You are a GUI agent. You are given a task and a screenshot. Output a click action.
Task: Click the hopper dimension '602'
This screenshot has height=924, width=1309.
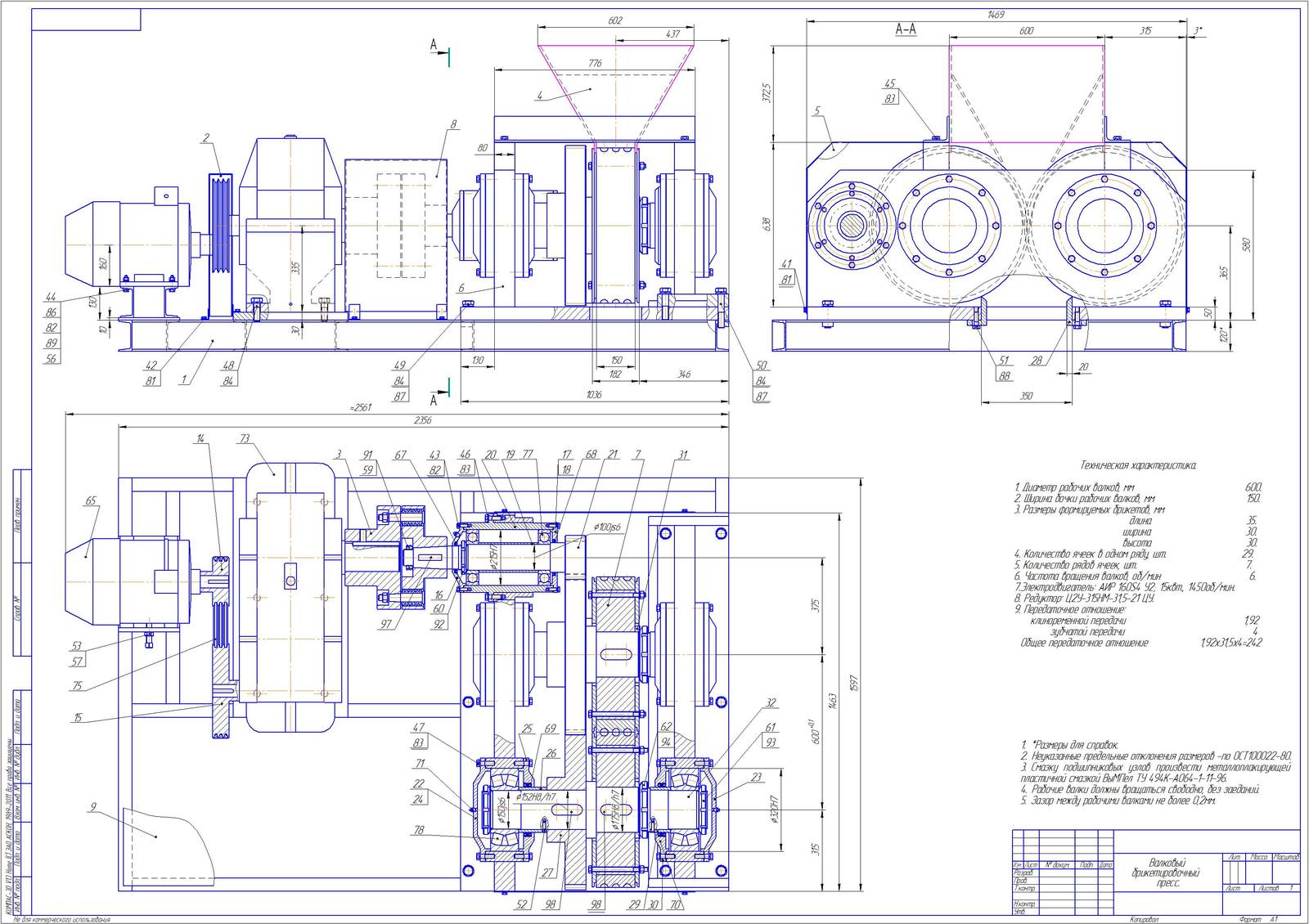(616, 20)
